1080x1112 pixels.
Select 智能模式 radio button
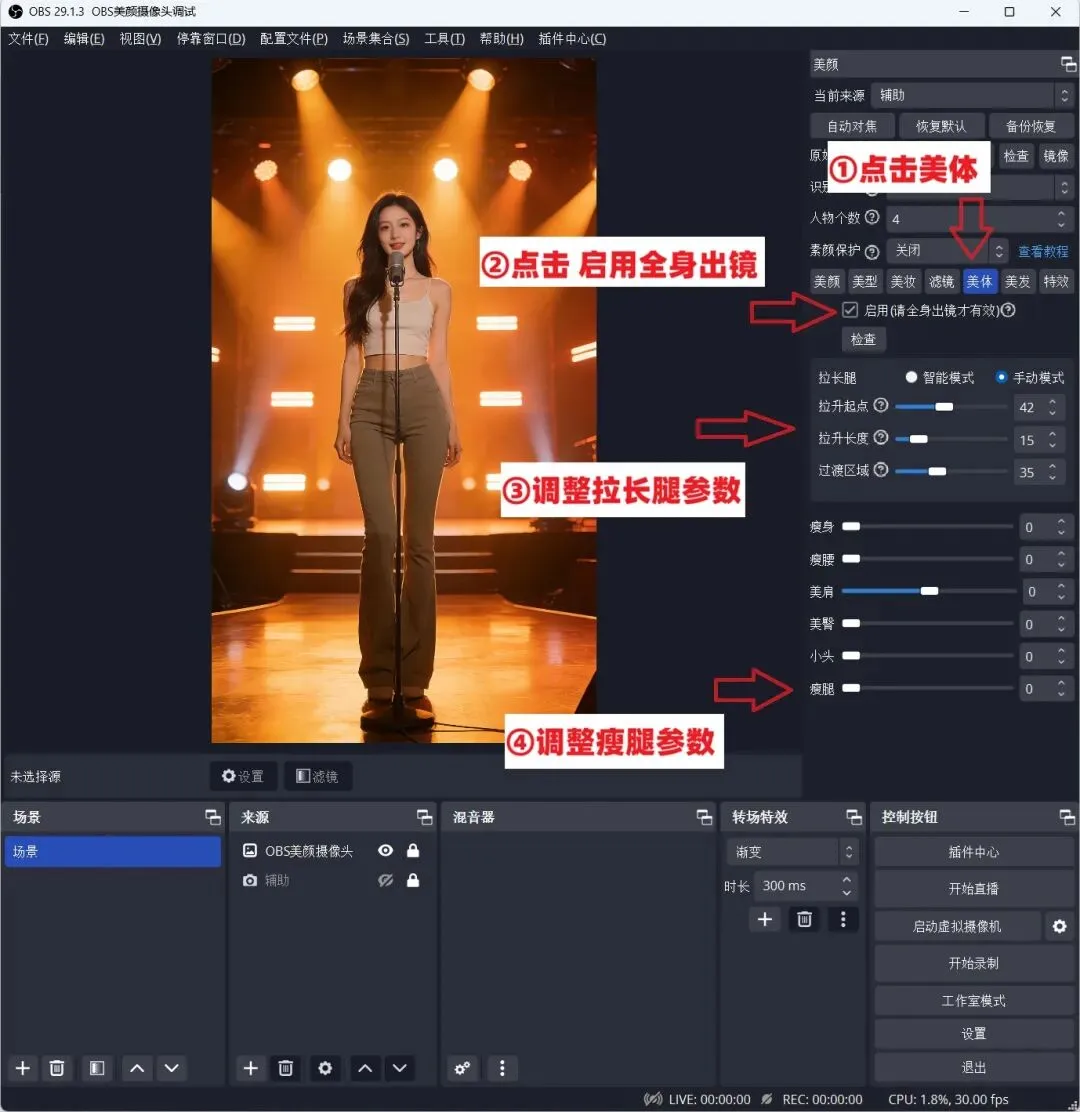point(911,377)
